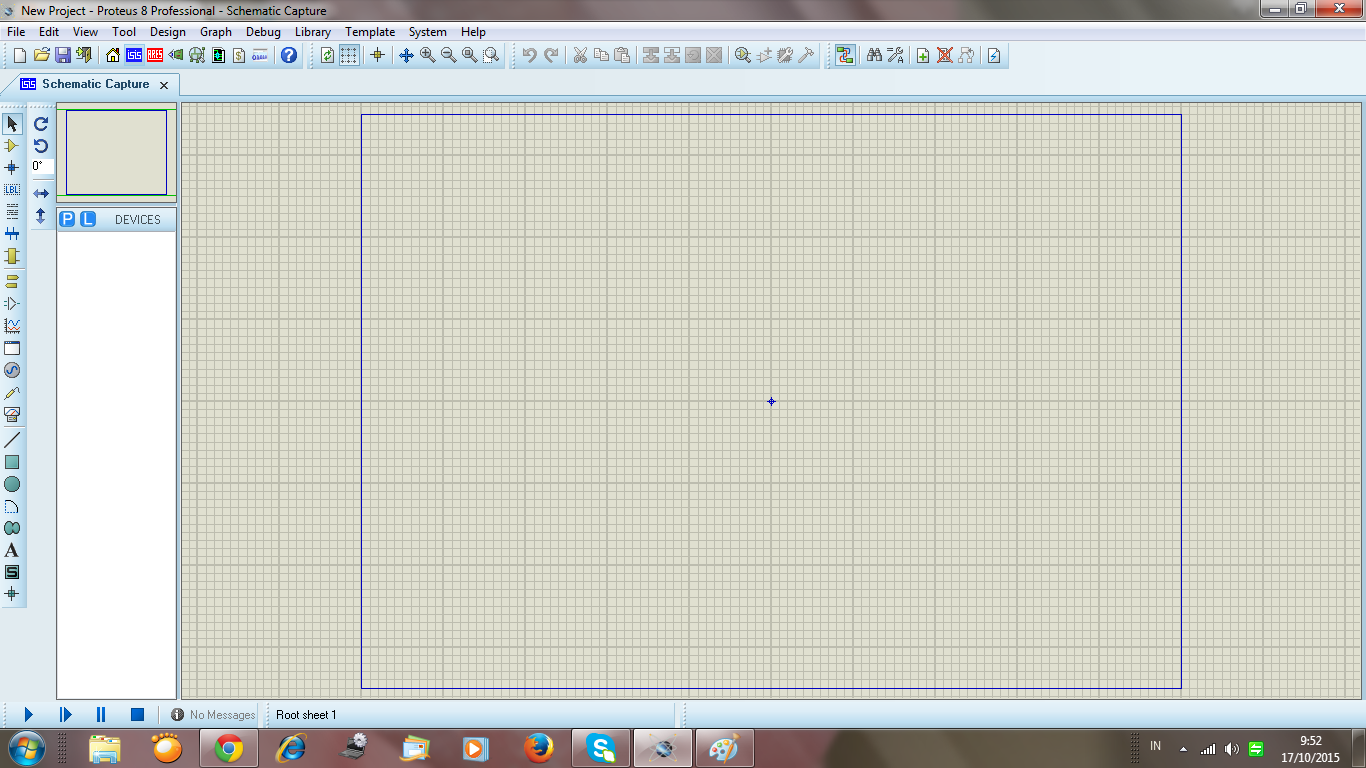Click the Y-Mirror vertical flip button
1366x768 pixels.
pyautogui.click(x=41, y=215)
